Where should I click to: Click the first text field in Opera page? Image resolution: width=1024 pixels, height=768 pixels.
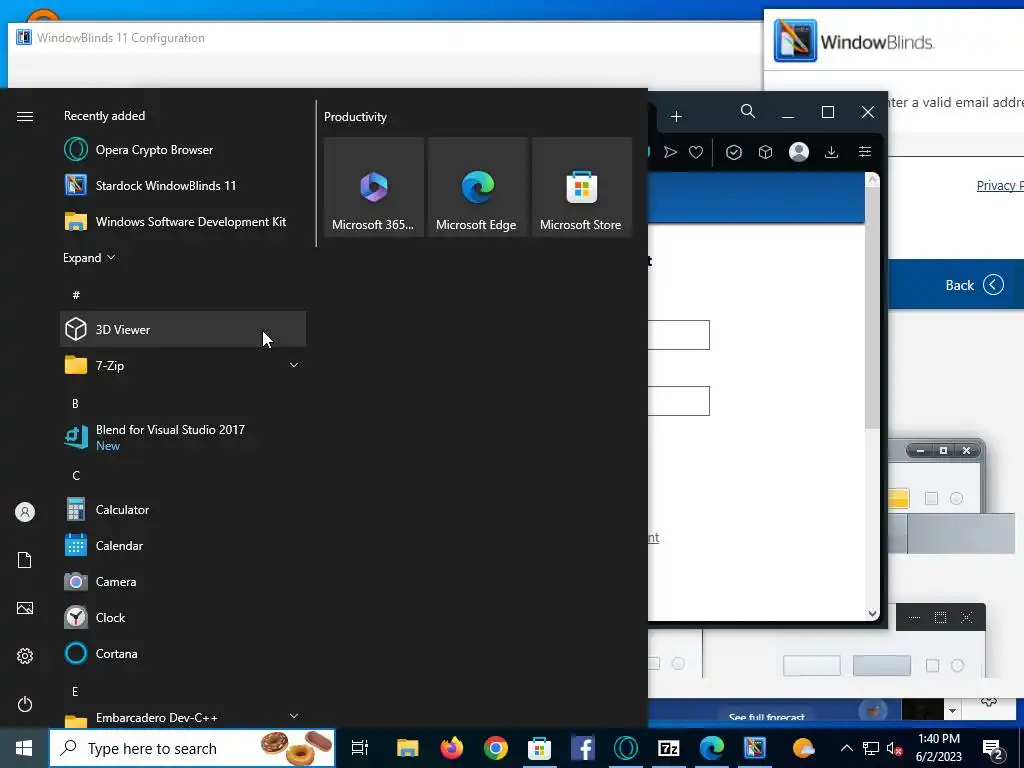coord(679,335)
